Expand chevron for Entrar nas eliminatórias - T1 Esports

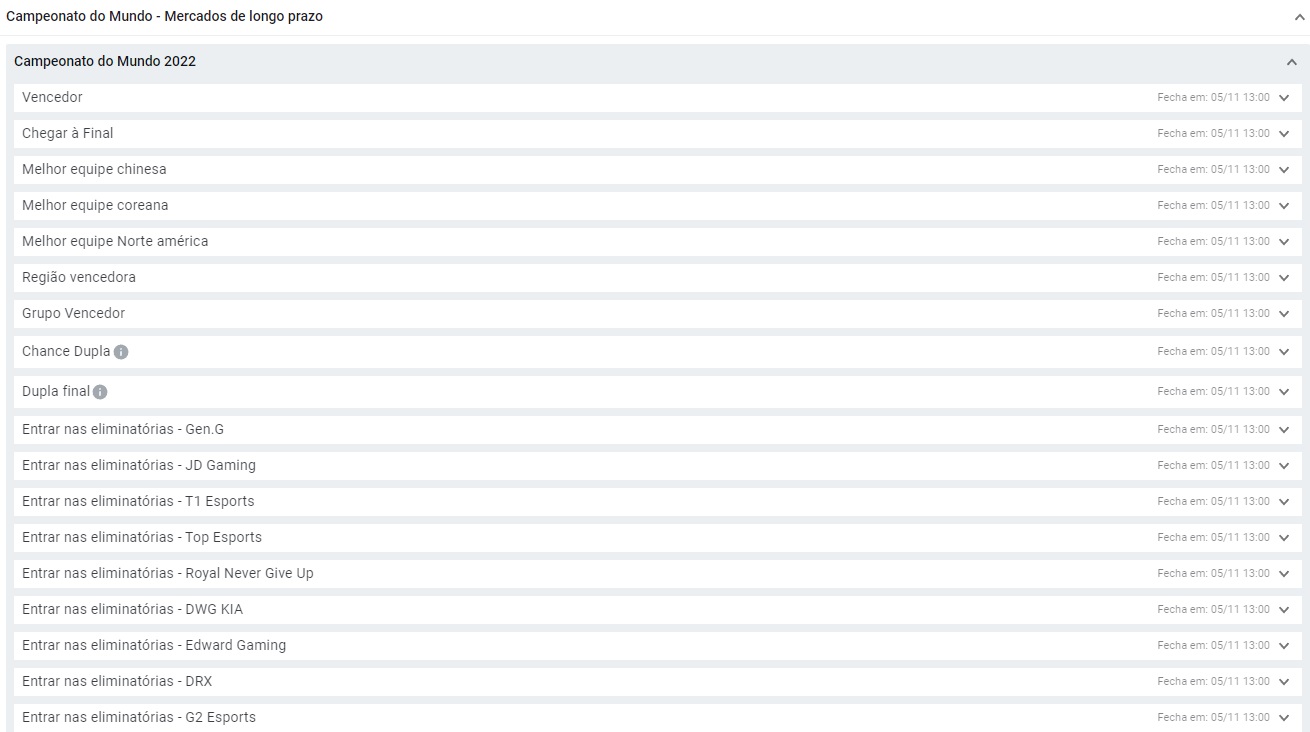[x=1284, y=502]
